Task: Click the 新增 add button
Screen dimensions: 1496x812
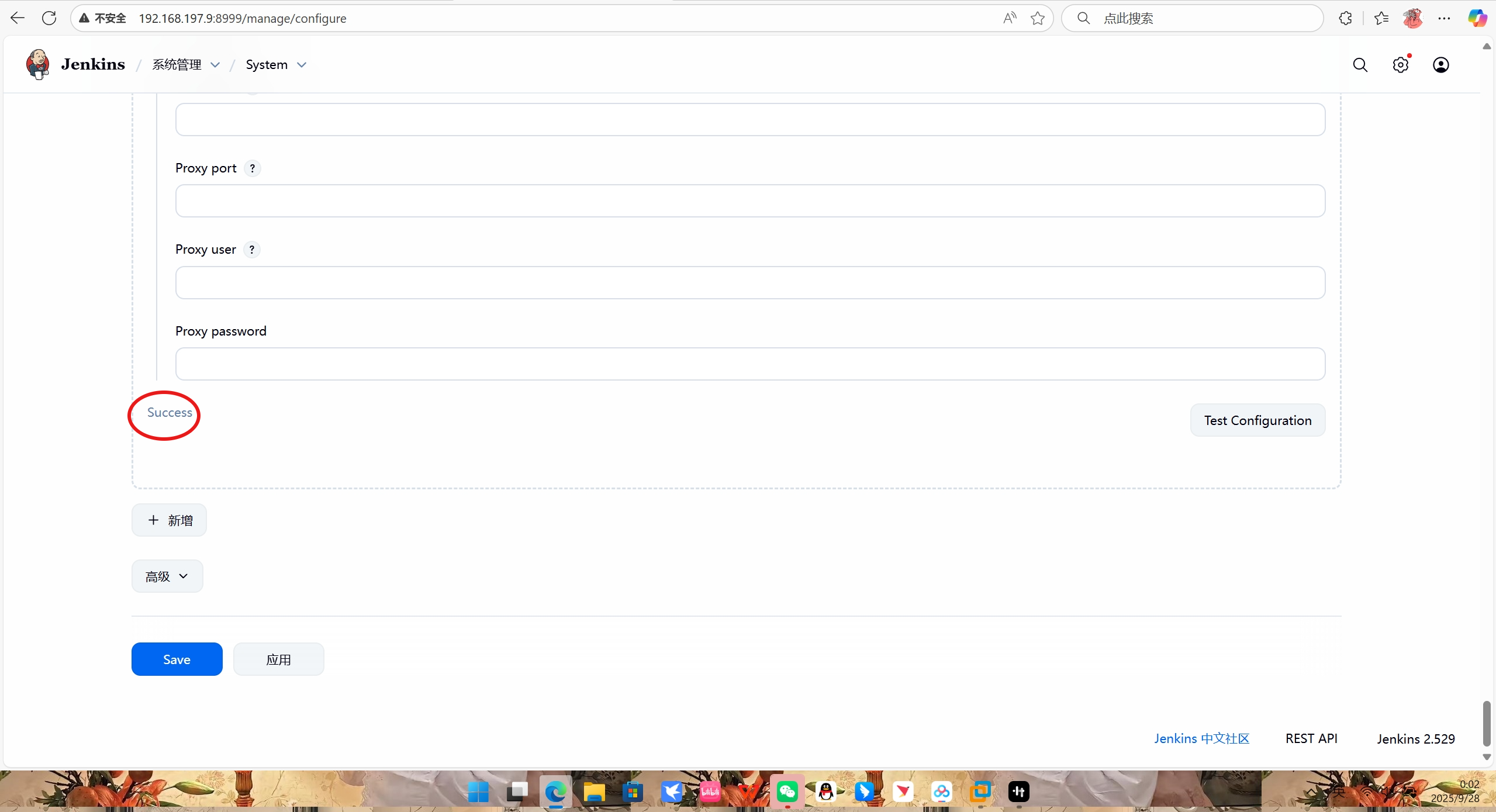Action: [x=169, y=520]
